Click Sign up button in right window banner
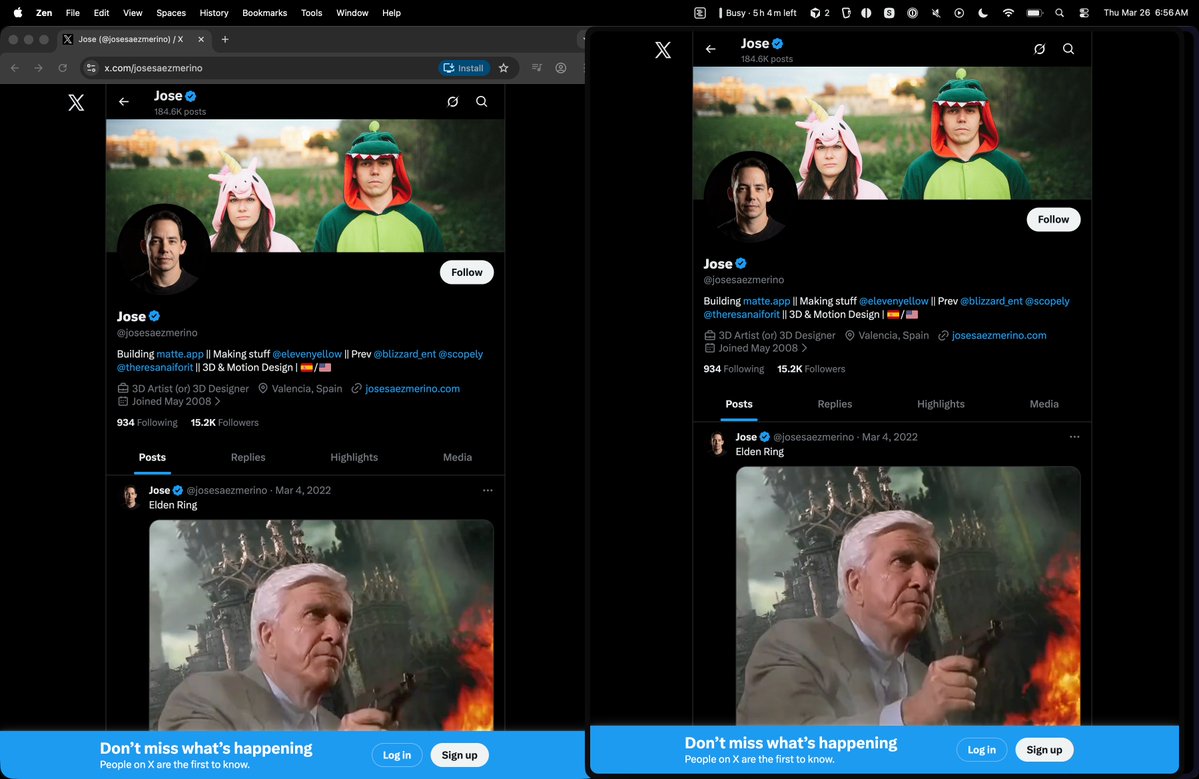 click(x=1044, y=750)
